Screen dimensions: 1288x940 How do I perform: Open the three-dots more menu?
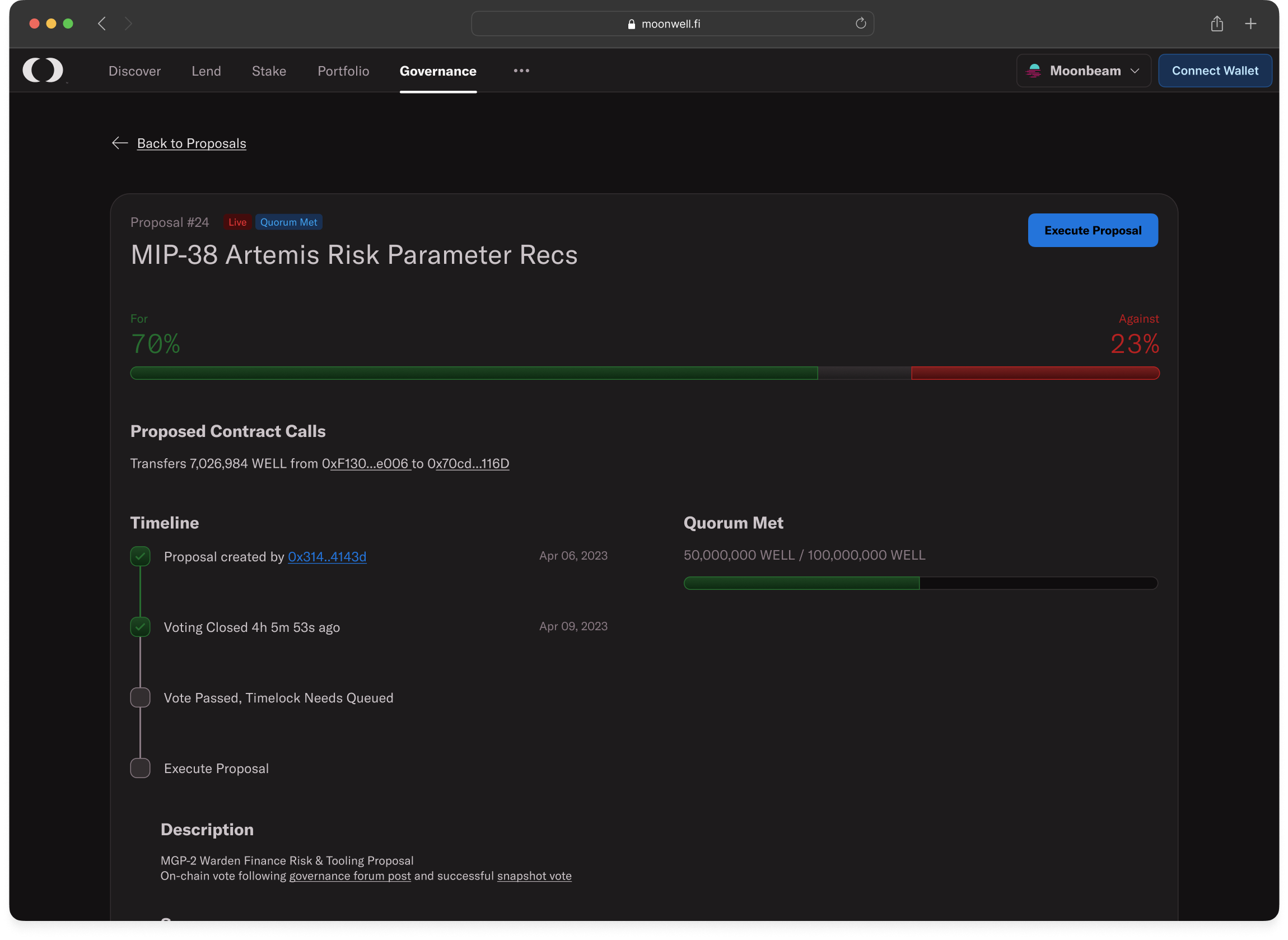coord(521,71)
